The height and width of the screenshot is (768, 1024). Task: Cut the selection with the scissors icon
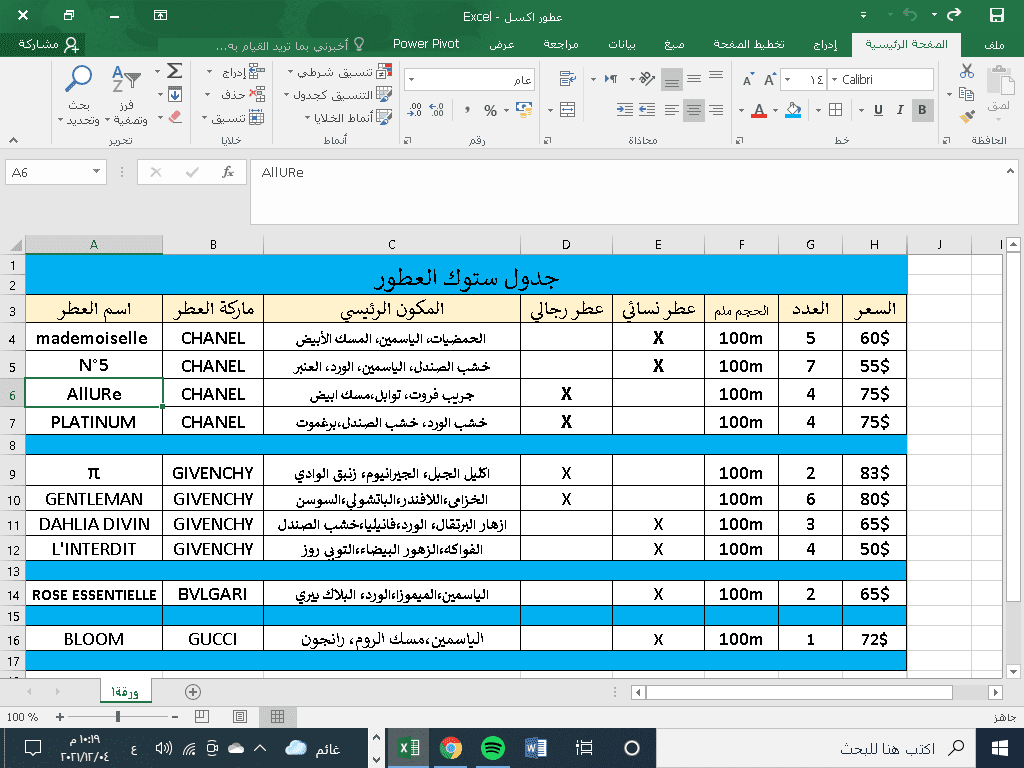point(967,71)
